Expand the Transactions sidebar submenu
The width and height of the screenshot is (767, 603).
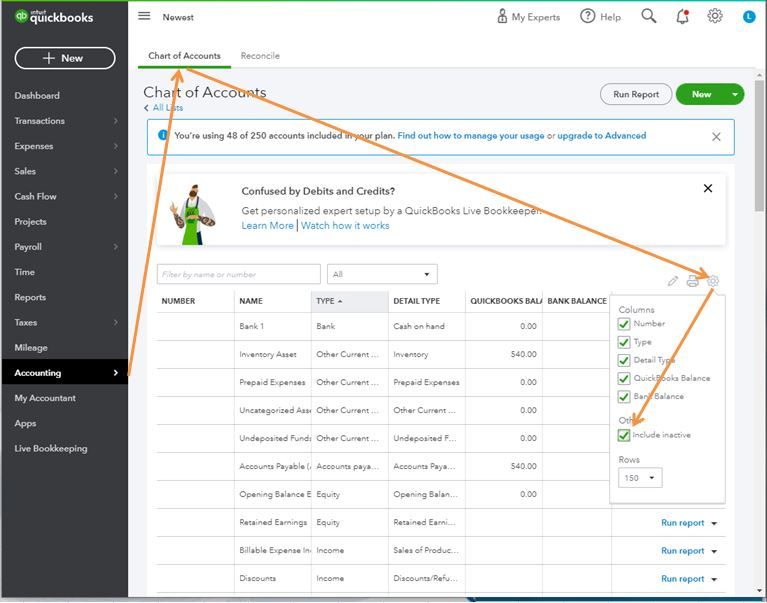click(115, 121)
